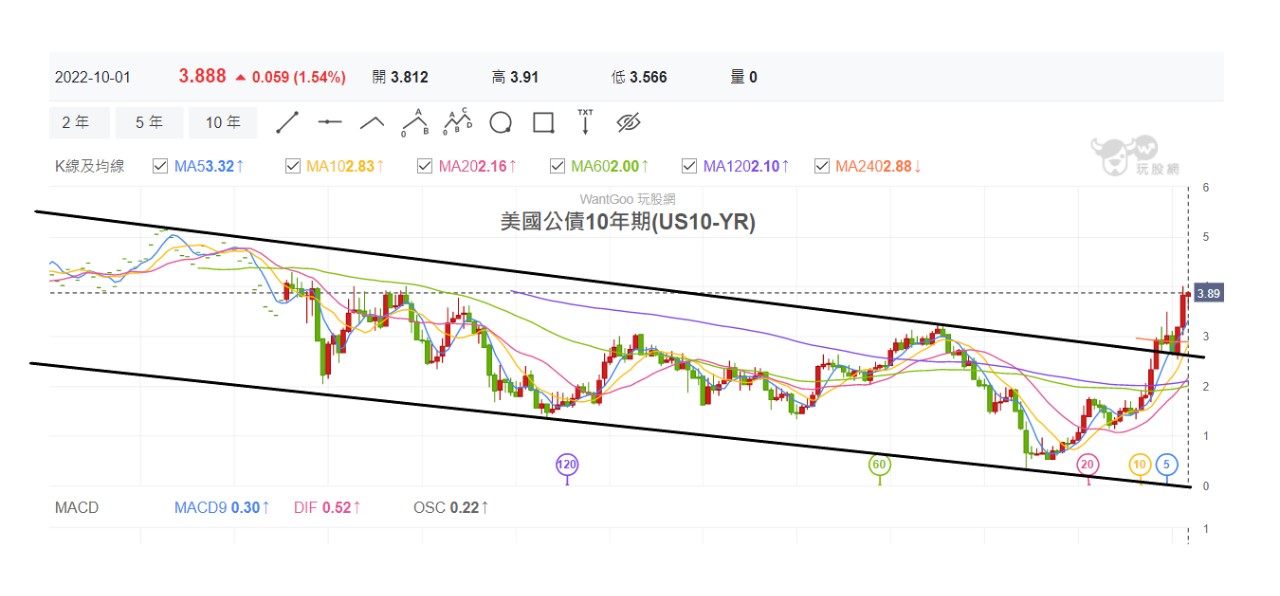This screenshot has width=1280, height=596.
Task: Select the TXT text annotation tool
Action: tap(585, 123)
